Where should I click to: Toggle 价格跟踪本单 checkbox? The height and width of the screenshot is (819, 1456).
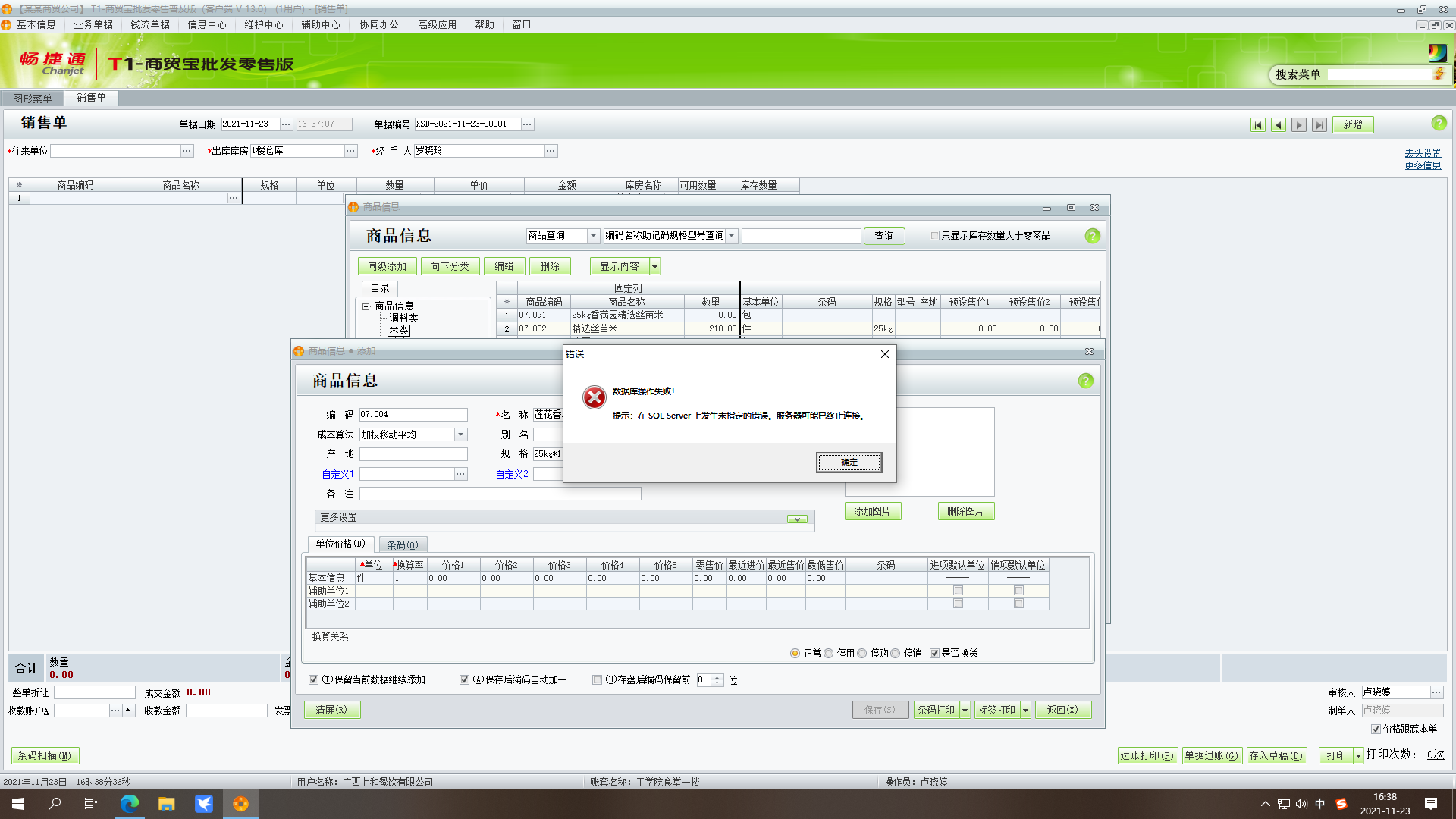[x=1376, y=729]
